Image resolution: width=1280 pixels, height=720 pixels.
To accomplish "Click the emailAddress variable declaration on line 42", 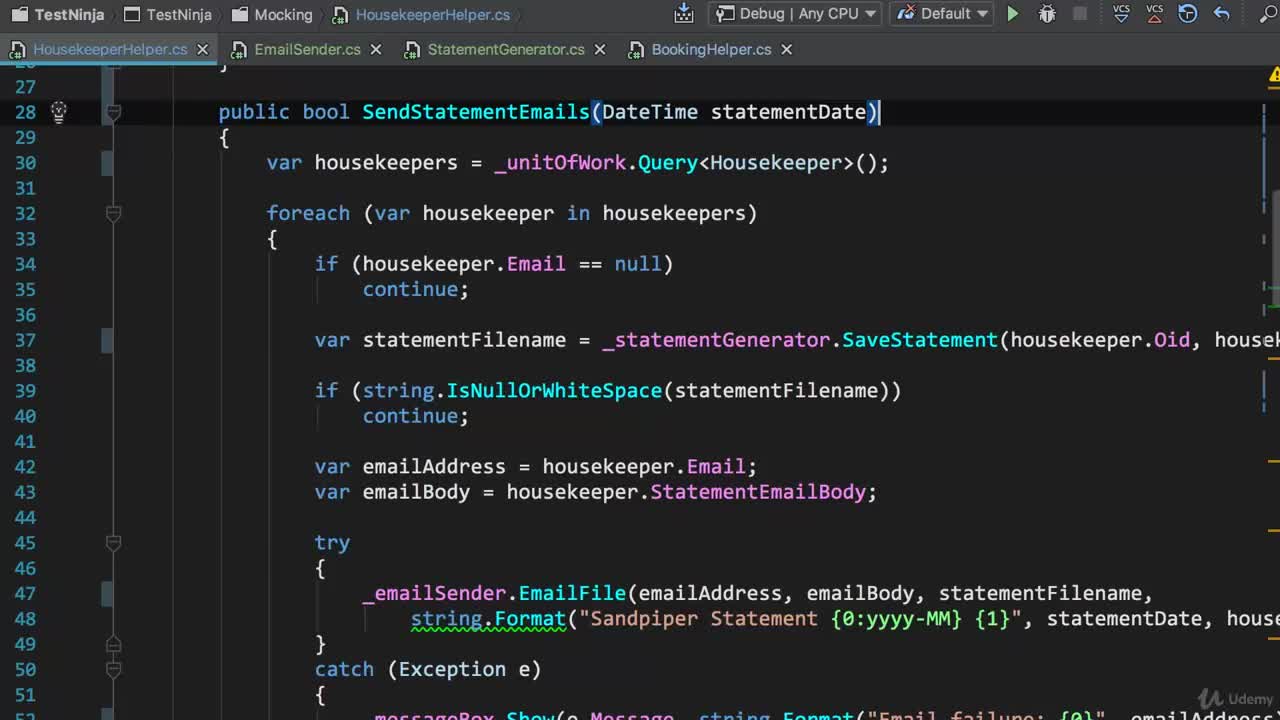I will pyautogui.click(x=434, y=466).
